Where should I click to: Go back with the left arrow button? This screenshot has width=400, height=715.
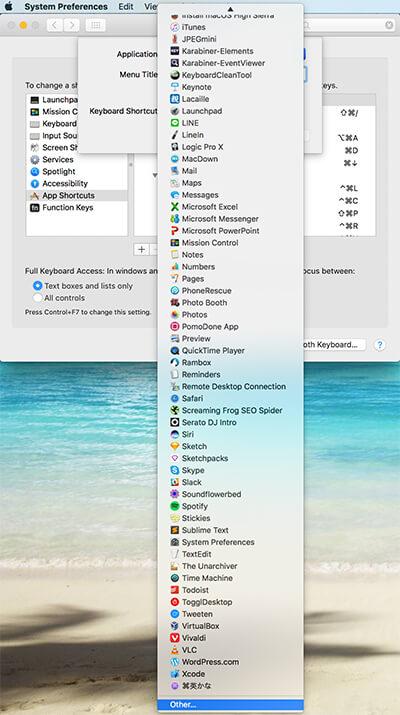coord(55,25)
